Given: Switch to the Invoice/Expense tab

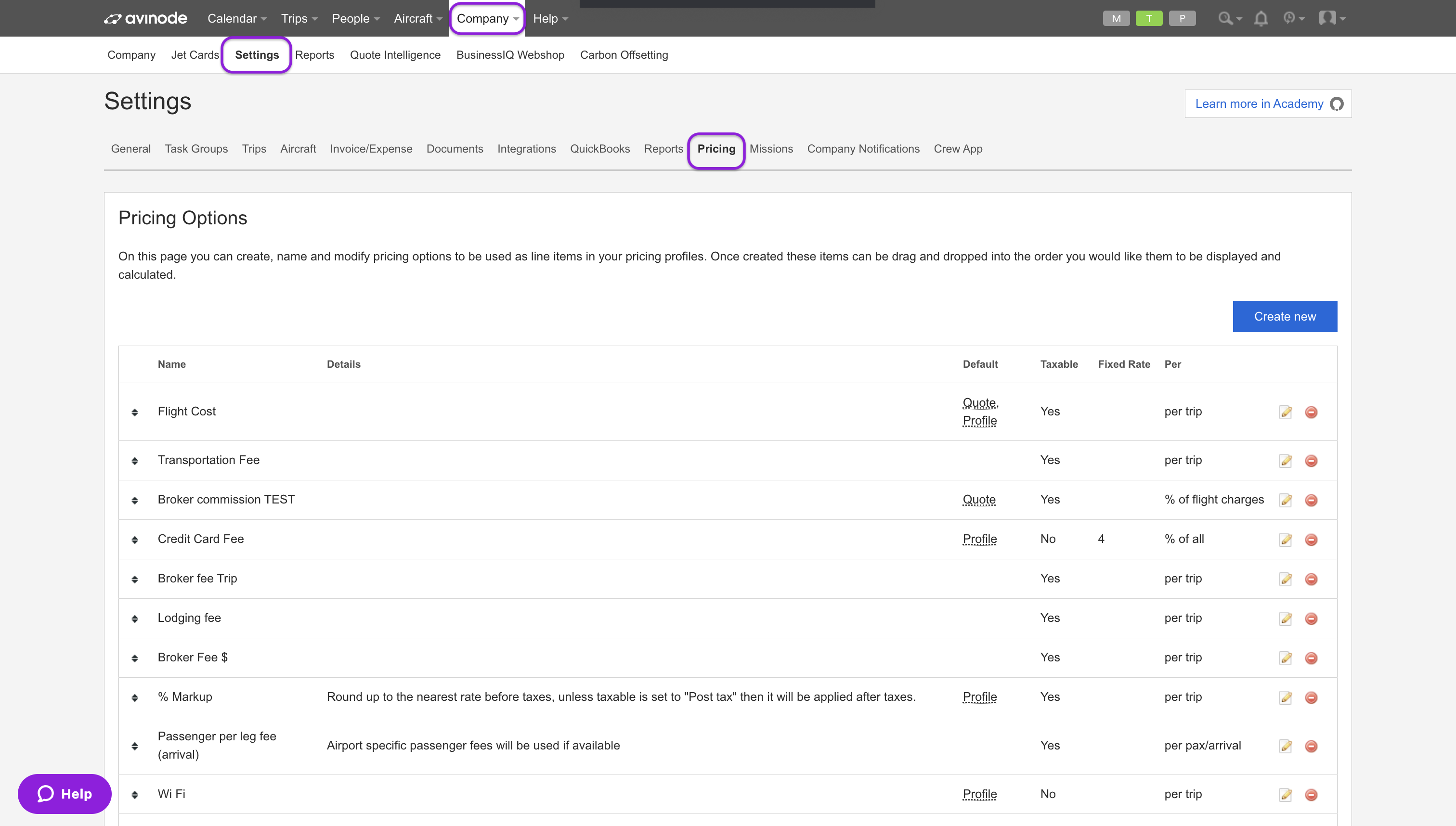Looking at the screenshot, I should pos(371,149).
